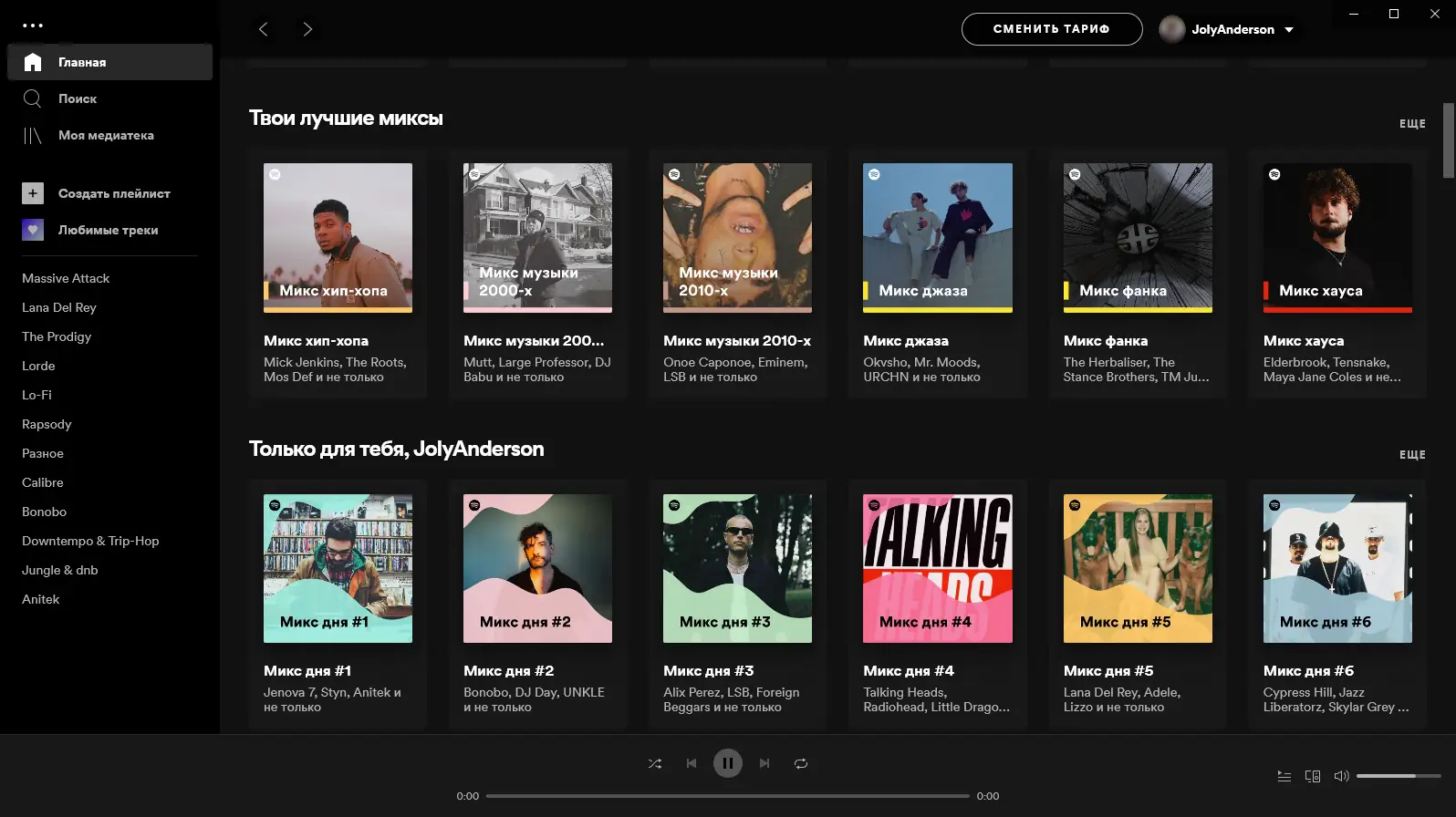Open Микс музыки 2010-х cover
Viewport: 1456px width, 817px height.
point(737,238)
